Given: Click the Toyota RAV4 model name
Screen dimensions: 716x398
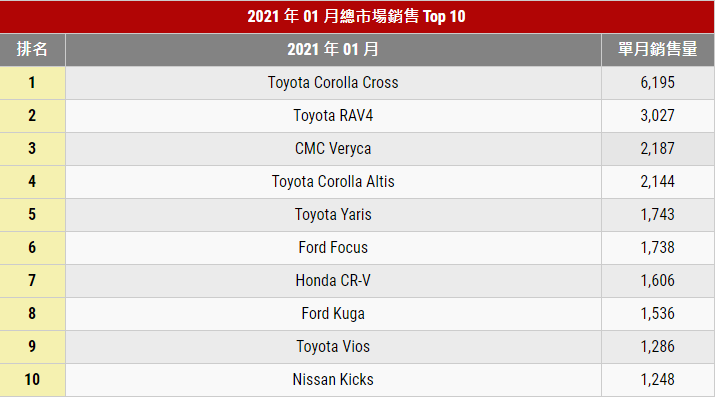Looking at the screenshot, I should point(333,115).
